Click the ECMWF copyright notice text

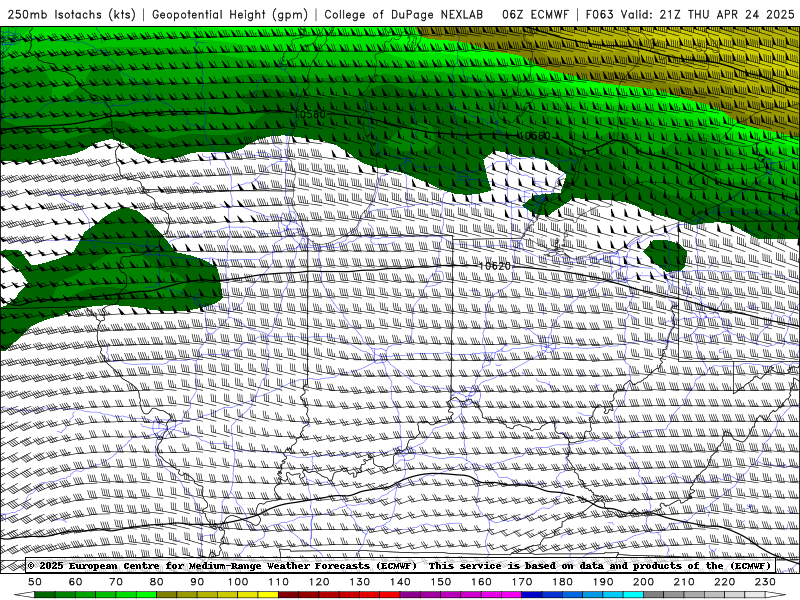coord(399,565)
